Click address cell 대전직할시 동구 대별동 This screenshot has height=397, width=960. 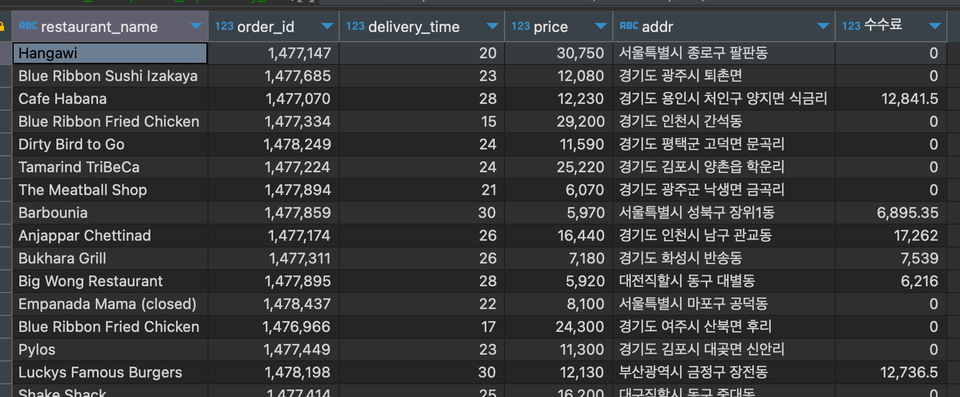724,281
